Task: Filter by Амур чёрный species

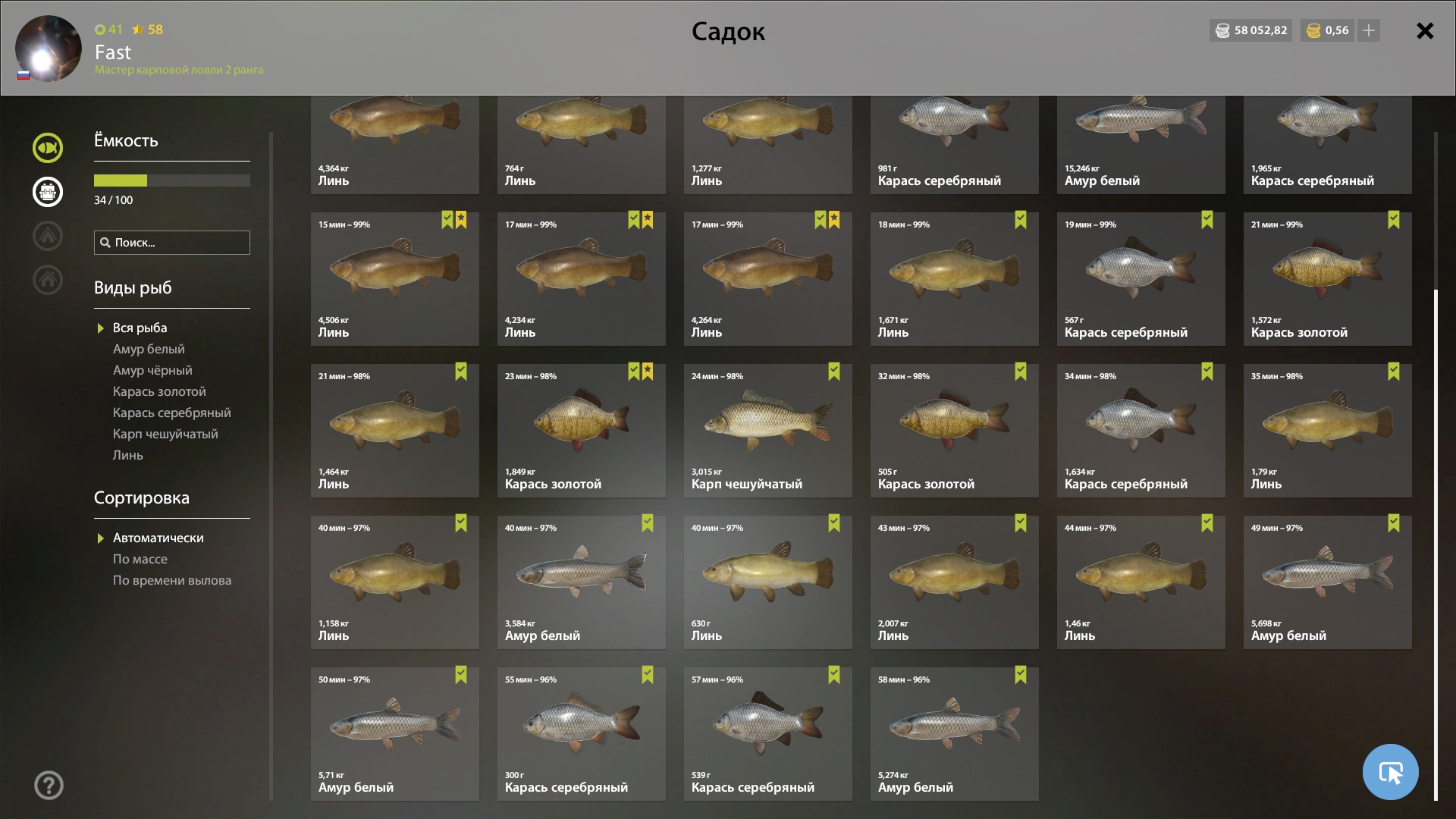Action: coord(152,370)
